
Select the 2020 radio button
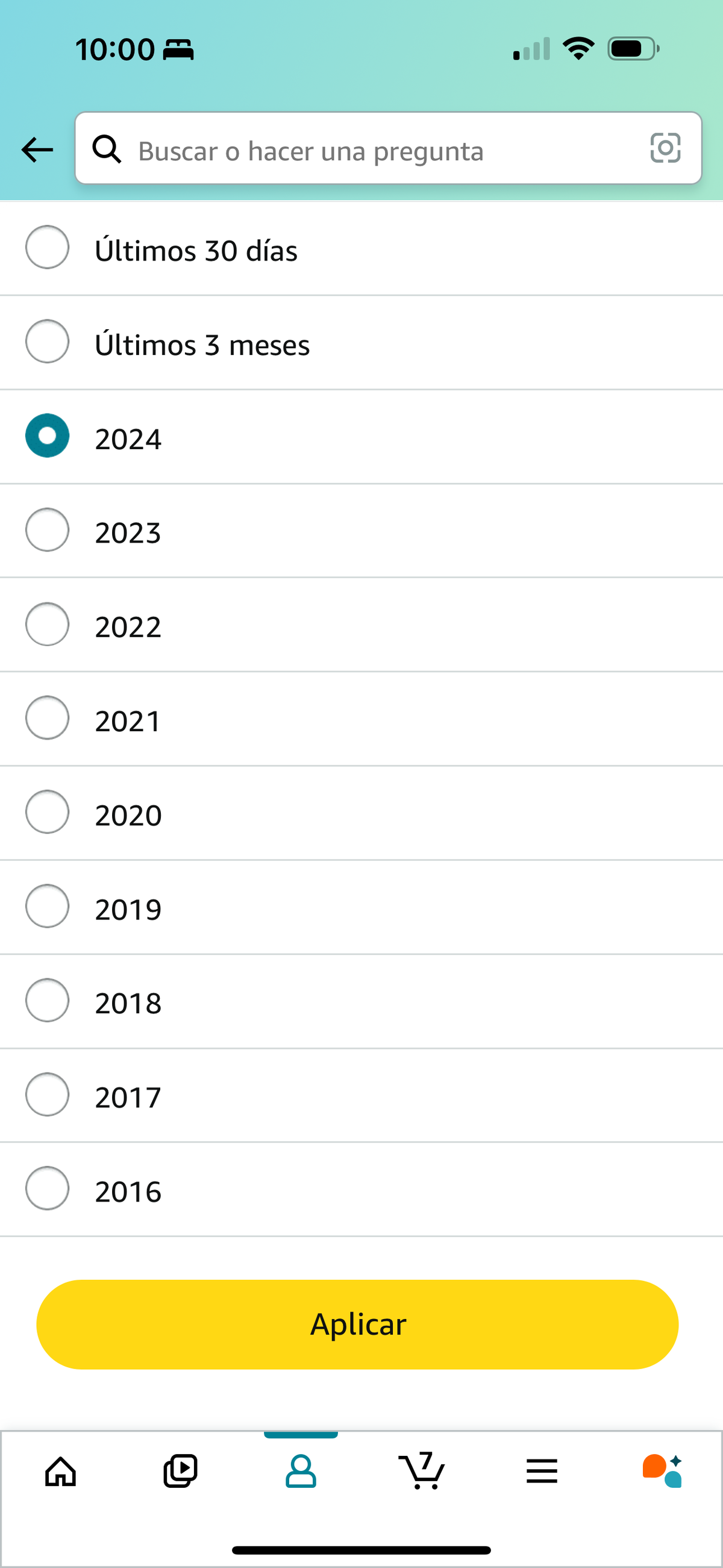[47, 812]
